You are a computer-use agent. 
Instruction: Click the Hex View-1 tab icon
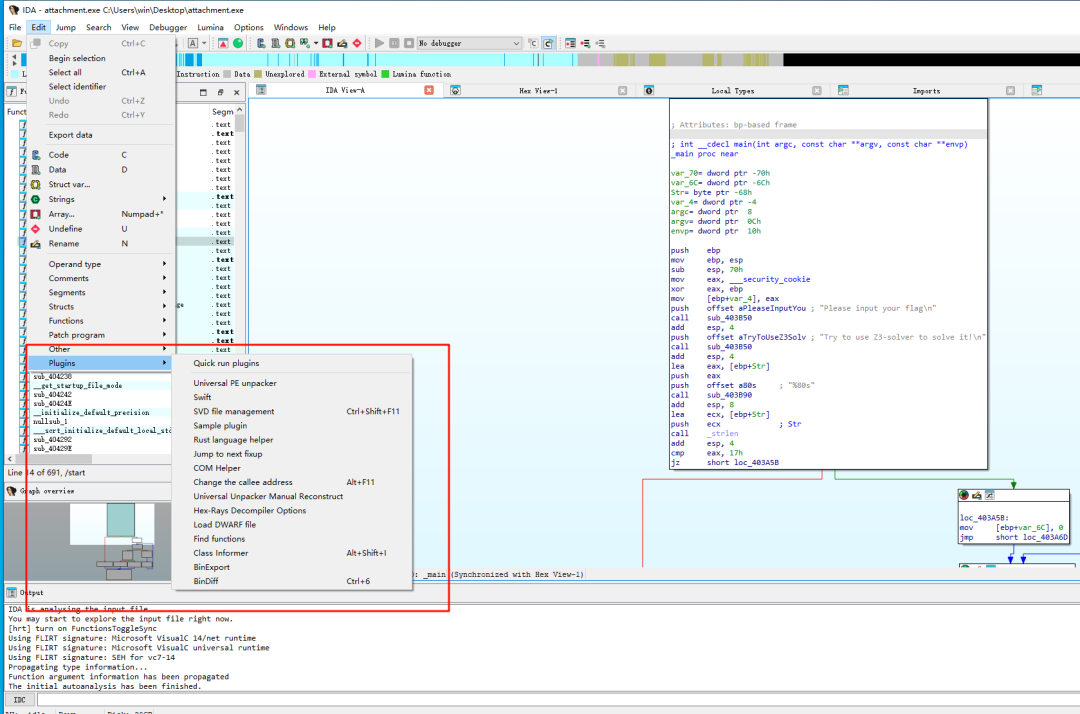pyautogui.click(x=455, y=90)
